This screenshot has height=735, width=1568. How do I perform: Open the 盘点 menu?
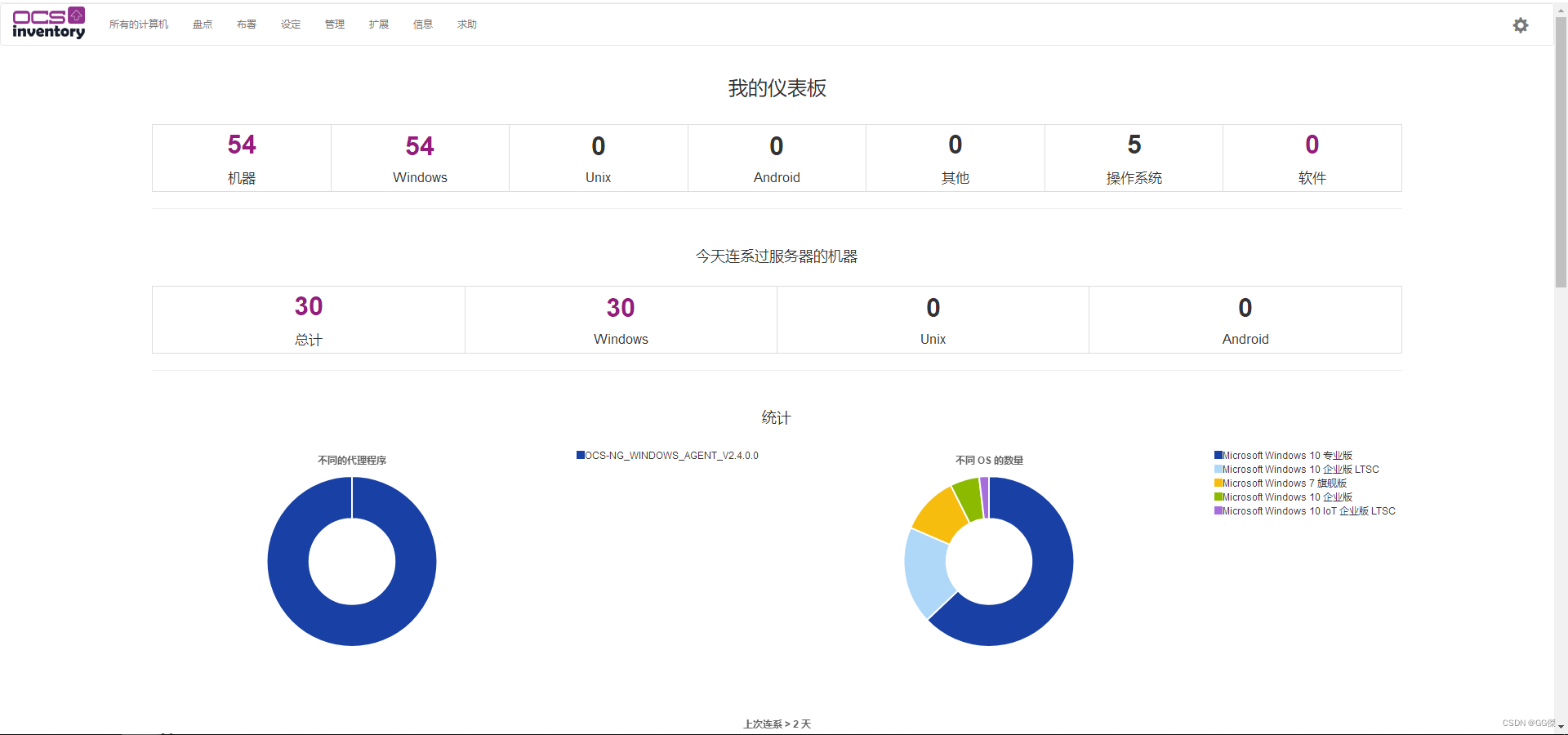(202, 24)
